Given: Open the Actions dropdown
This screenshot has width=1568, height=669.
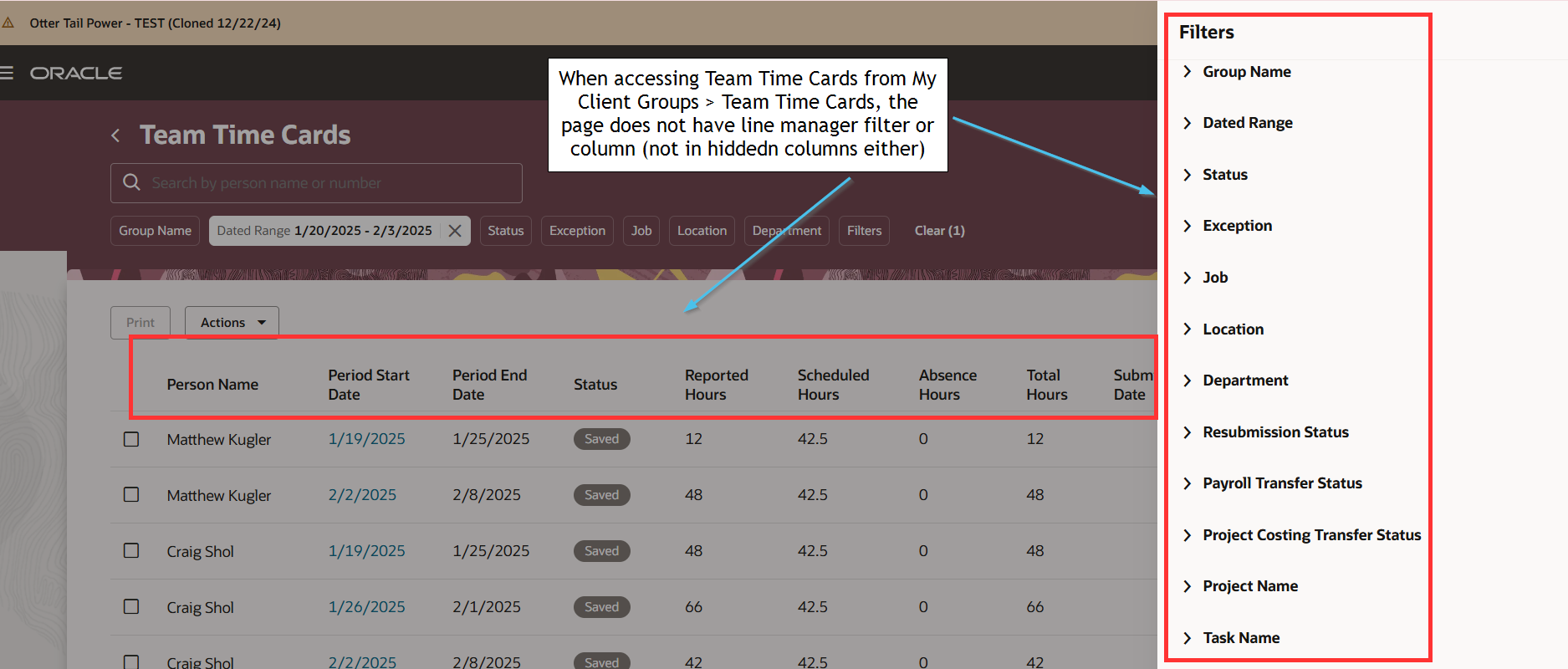Looking at the screenshot, I should pyautogui.click(x=232, y=323).
